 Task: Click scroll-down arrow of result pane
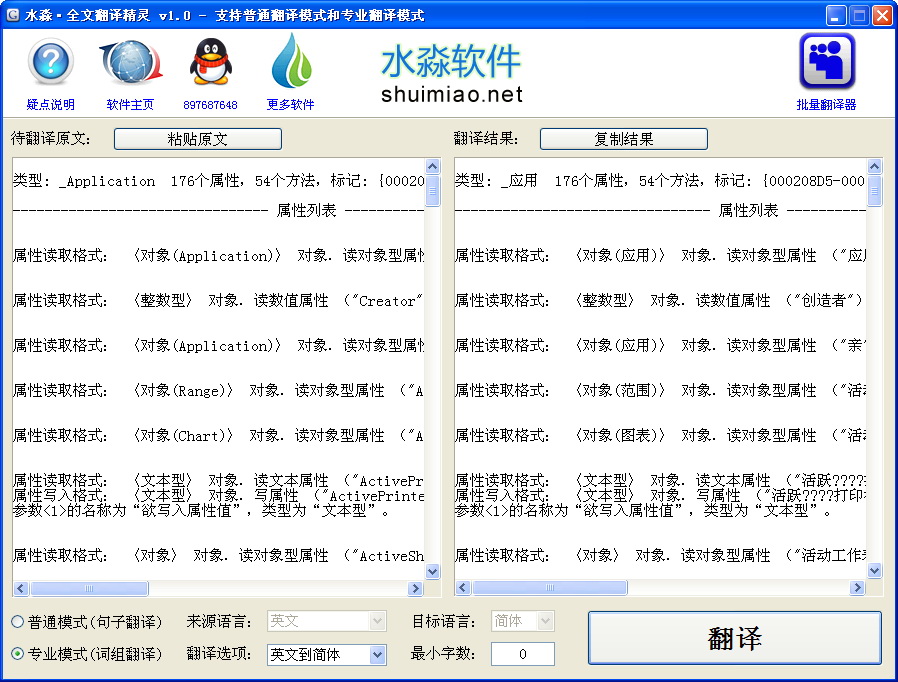(875, 570)
